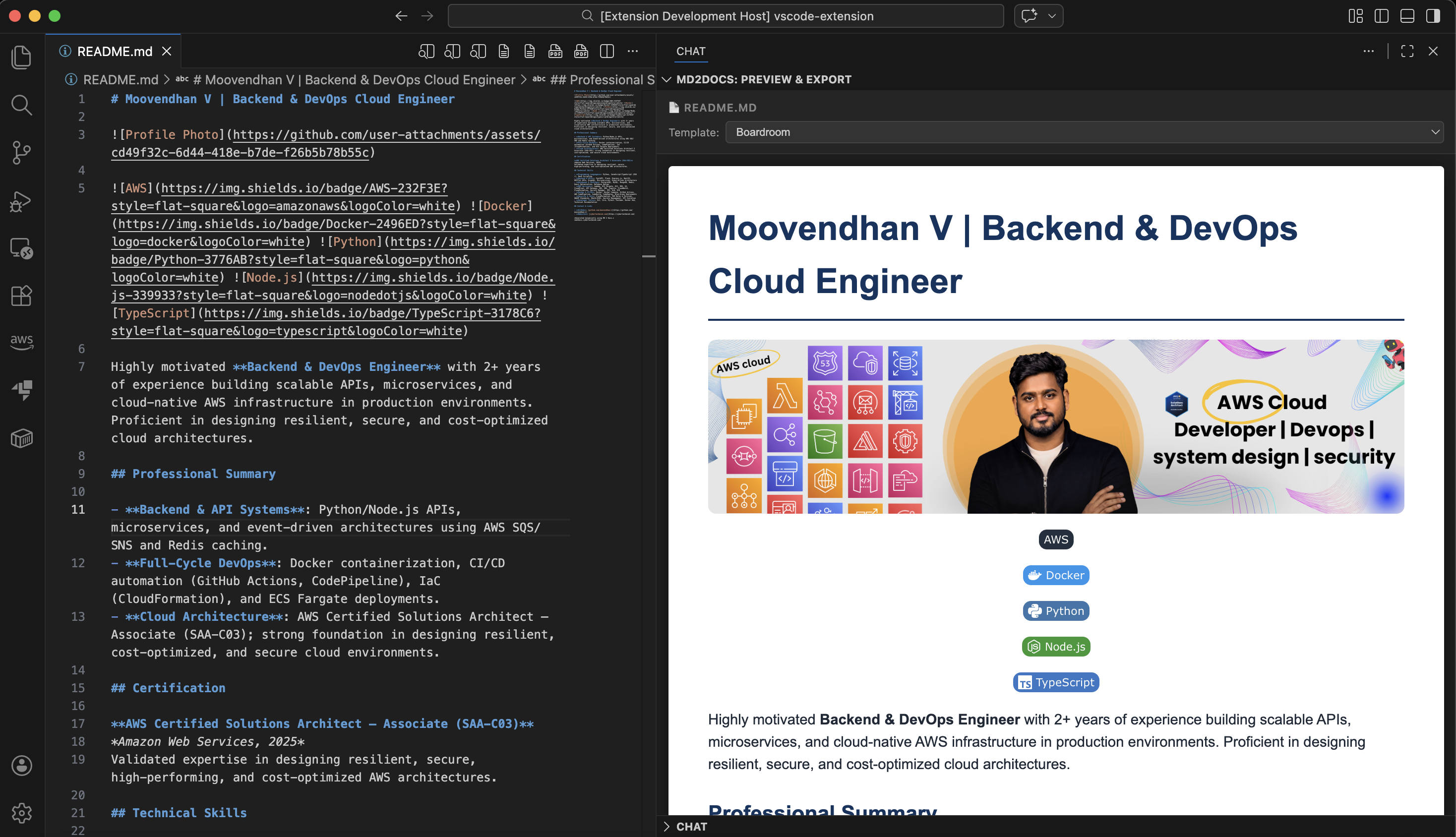The height and width of the screenshot is (837, 1456).
Task: Click the preview title 'Moovendhan V | Backend & DevOps'
Action: (1002, 228)
